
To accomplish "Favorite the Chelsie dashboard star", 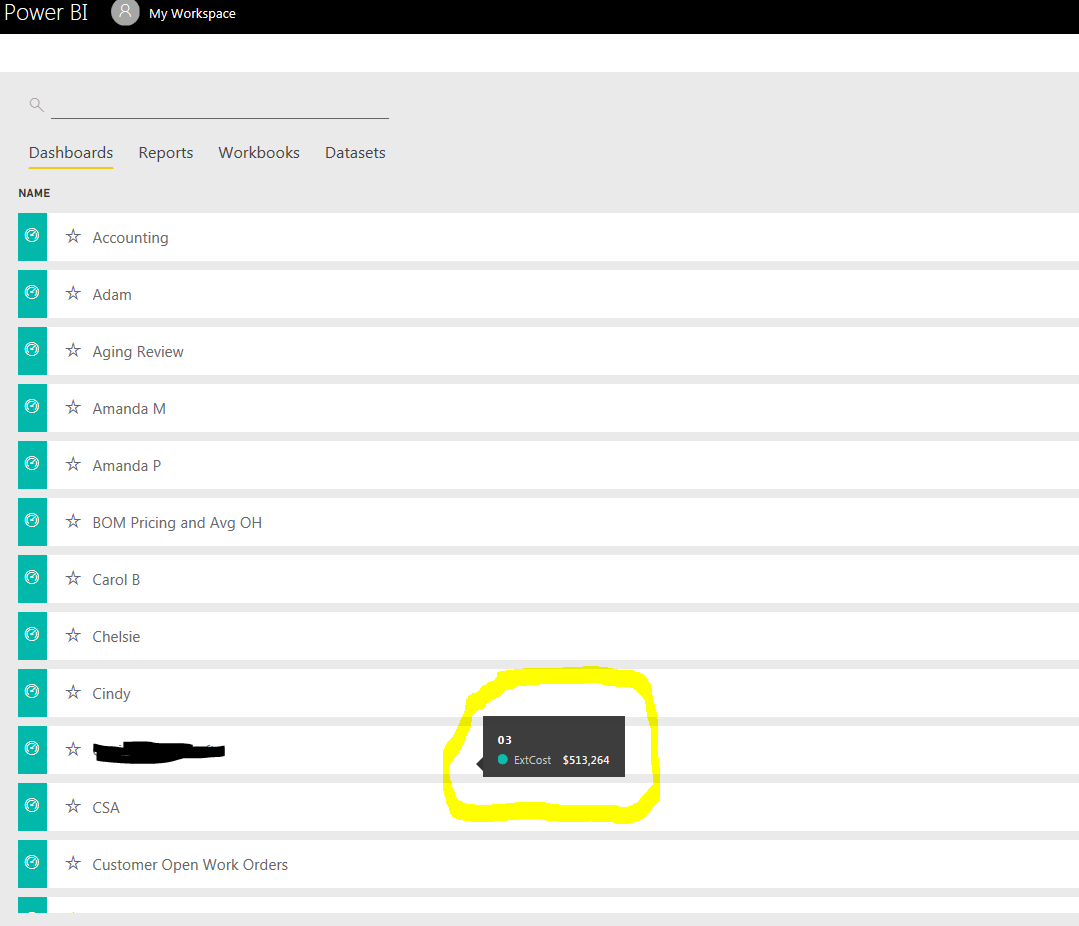I will [x=73, y=636].
